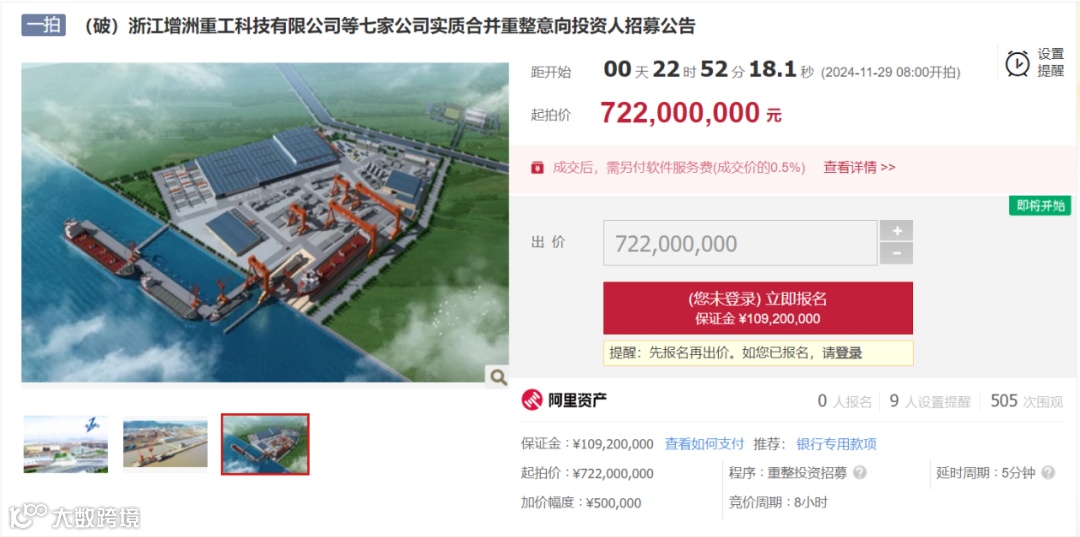Click 立即报名 red registration button

coord(758,308)
